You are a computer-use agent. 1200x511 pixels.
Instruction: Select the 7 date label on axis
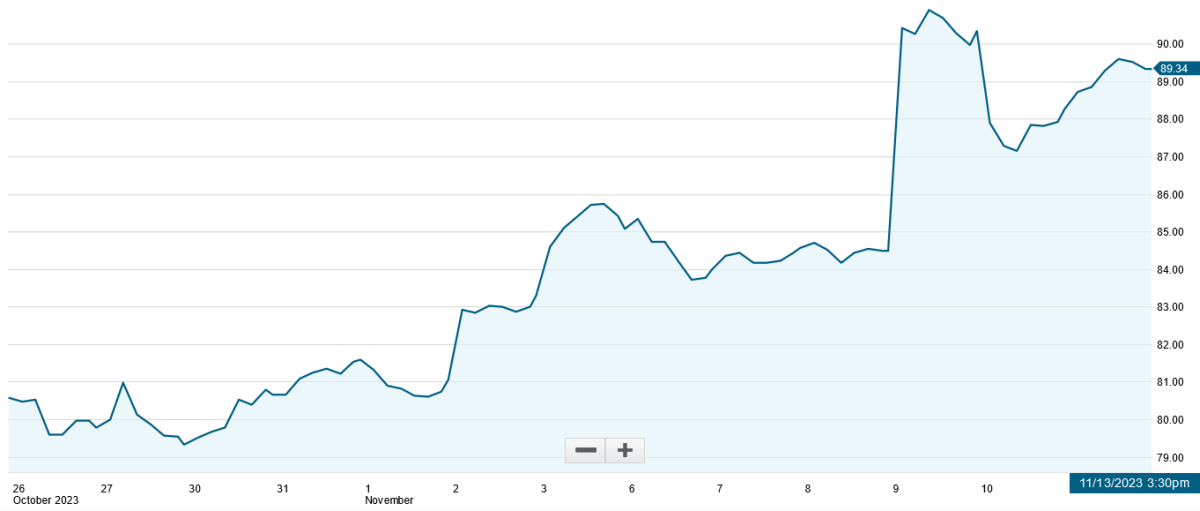(719, 488)
